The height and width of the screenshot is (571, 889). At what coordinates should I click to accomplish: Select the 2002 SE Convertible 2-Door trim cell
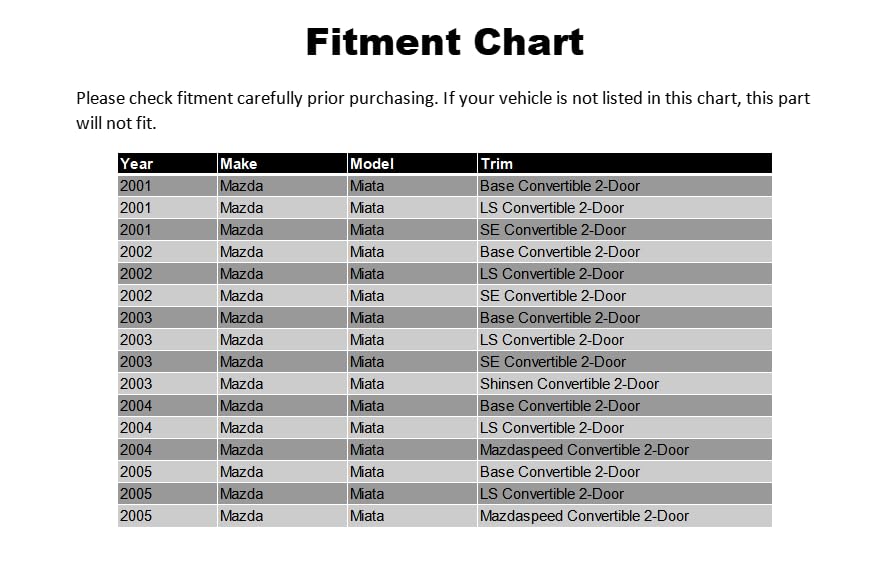coord(553,296)
